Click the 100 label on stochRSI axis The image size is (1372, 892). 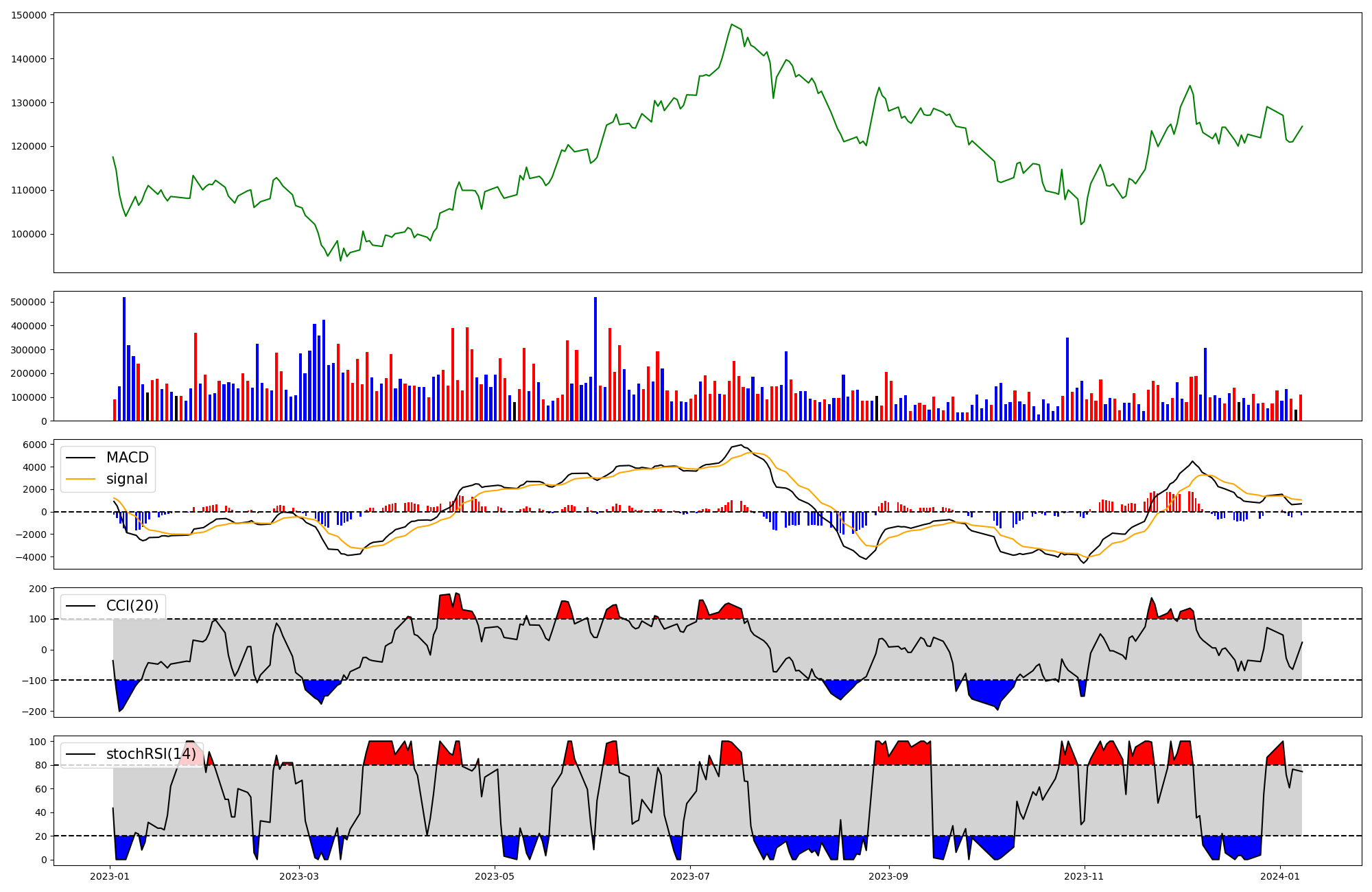[x=38, y=742]
